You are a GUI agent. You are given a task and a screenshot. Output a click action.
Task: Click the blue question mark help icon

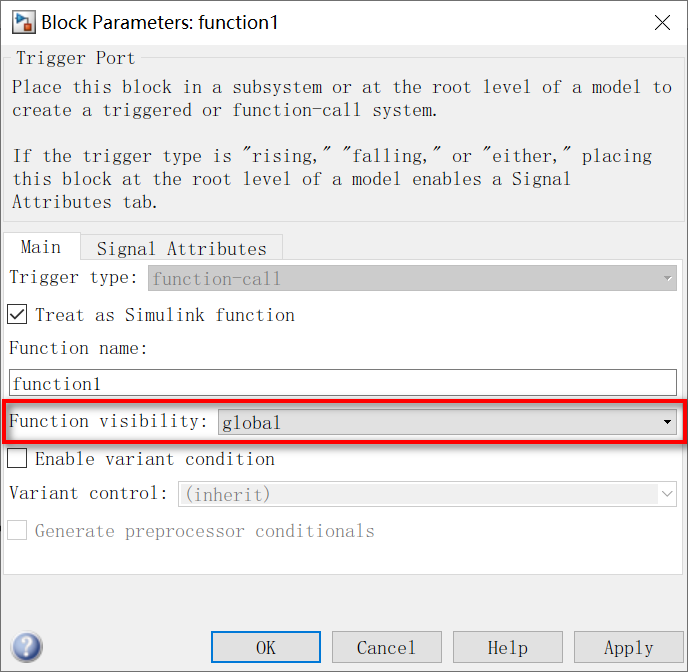pyautogui.click(x=26, y=647)
